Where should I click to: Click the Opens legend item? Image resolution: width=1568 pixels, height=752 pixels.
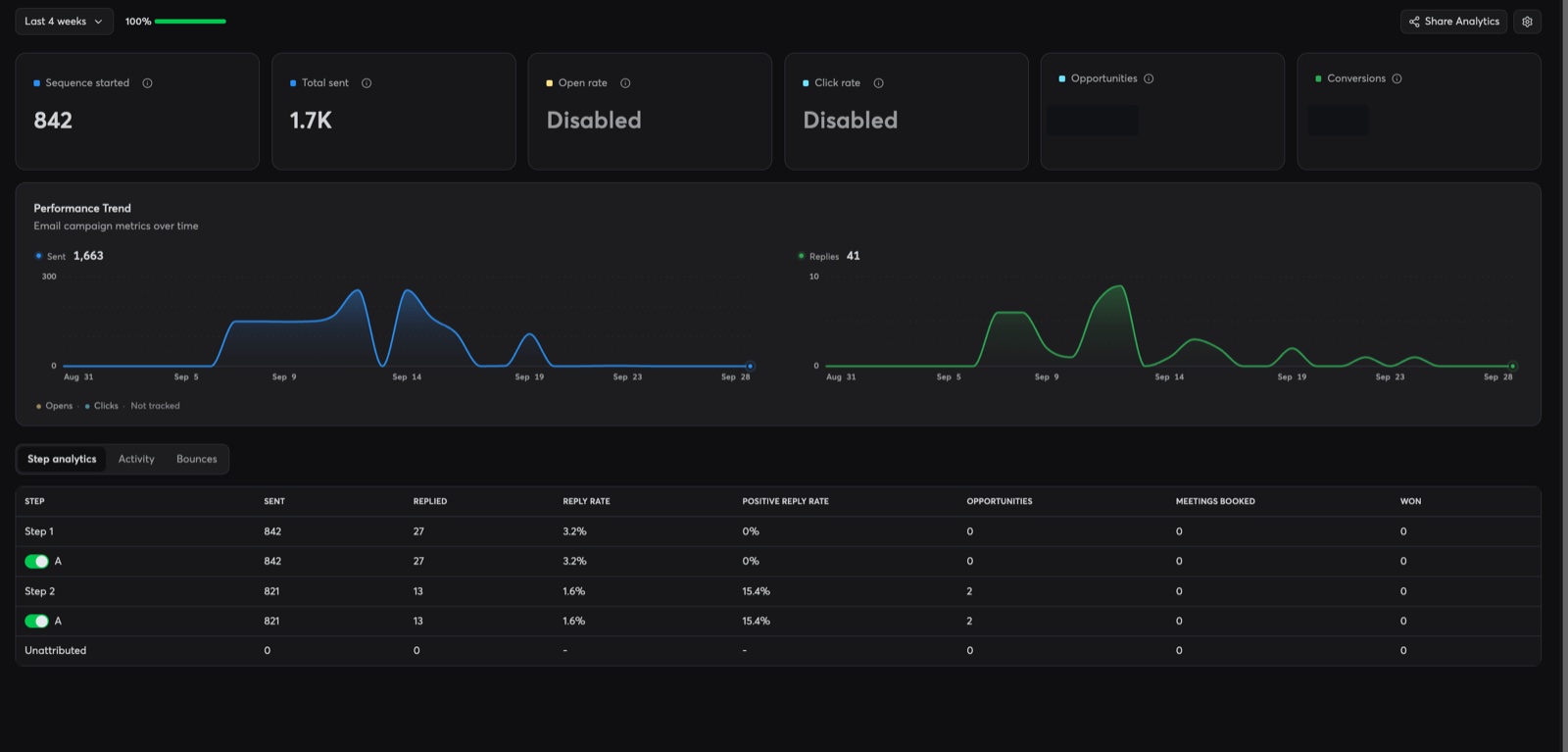tap(54, 406)
